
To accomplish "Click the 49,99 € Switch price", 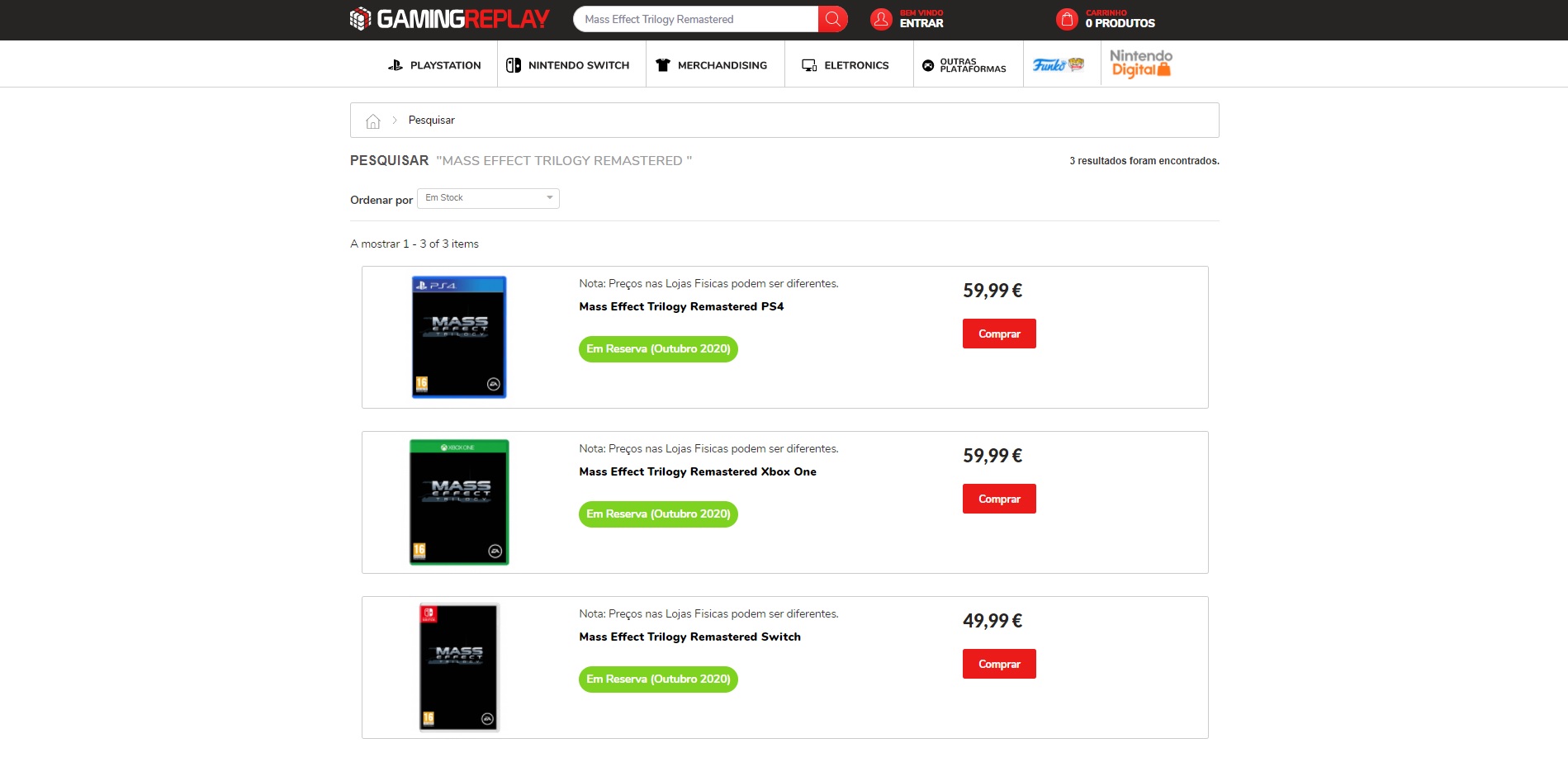I will pyautogui.click(x=992, y=621).
